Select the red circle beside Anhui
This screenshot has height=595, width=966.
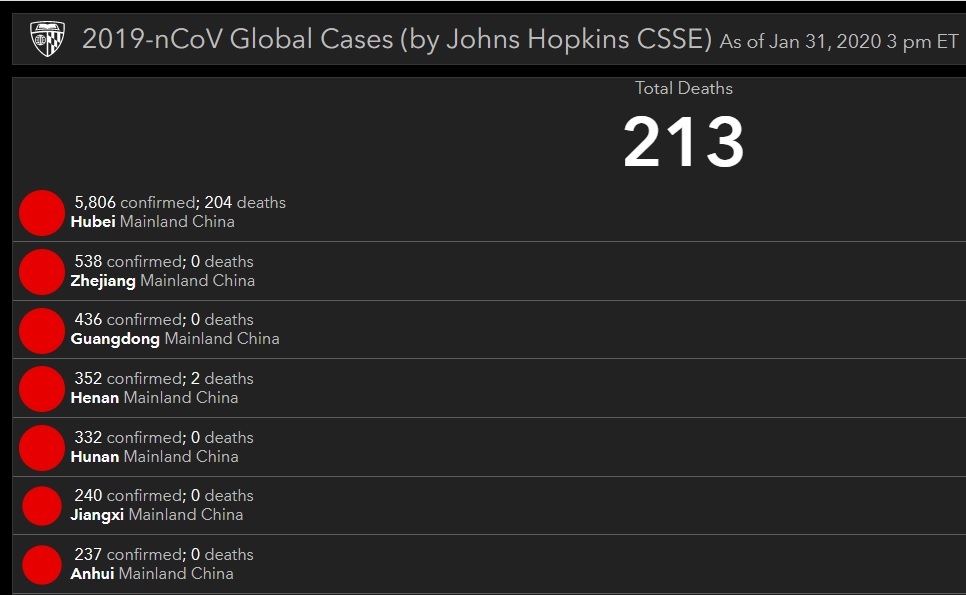(x=42, y=565)
